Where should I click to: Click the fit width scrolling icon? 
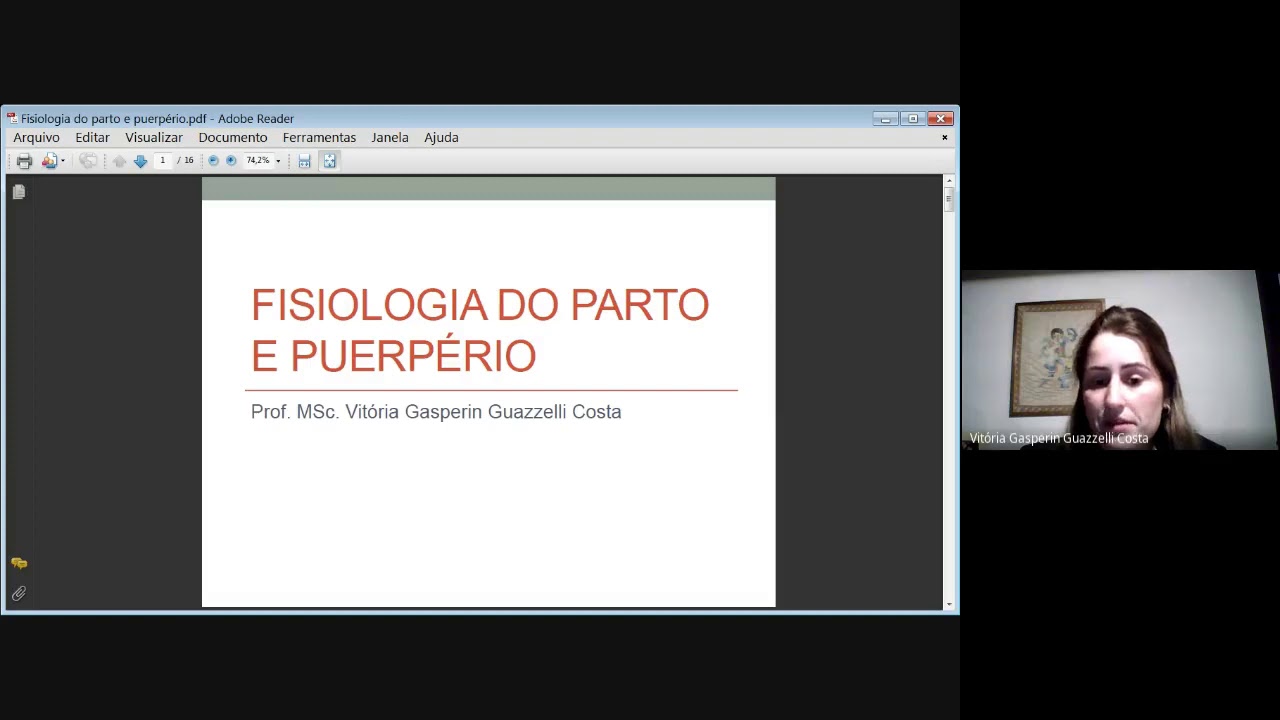(x=305, y=161)
